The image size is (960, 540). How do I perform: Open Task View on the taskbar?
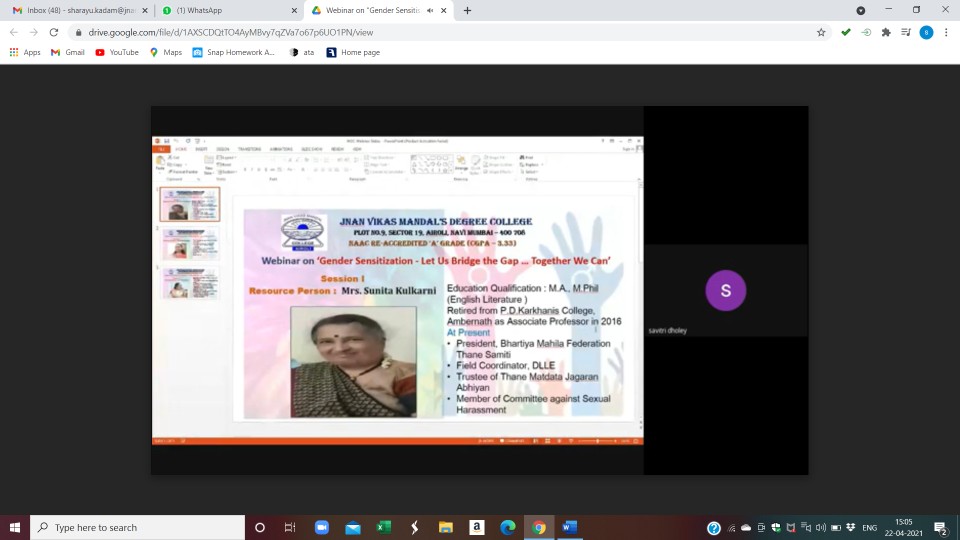(290, 527)
